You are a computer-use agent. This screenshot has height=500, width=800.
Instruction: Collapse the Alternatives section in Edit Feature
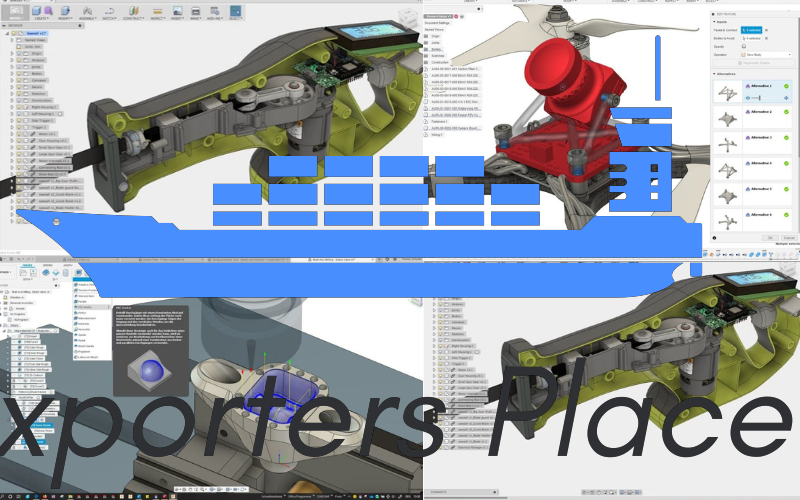click(714, 74)
